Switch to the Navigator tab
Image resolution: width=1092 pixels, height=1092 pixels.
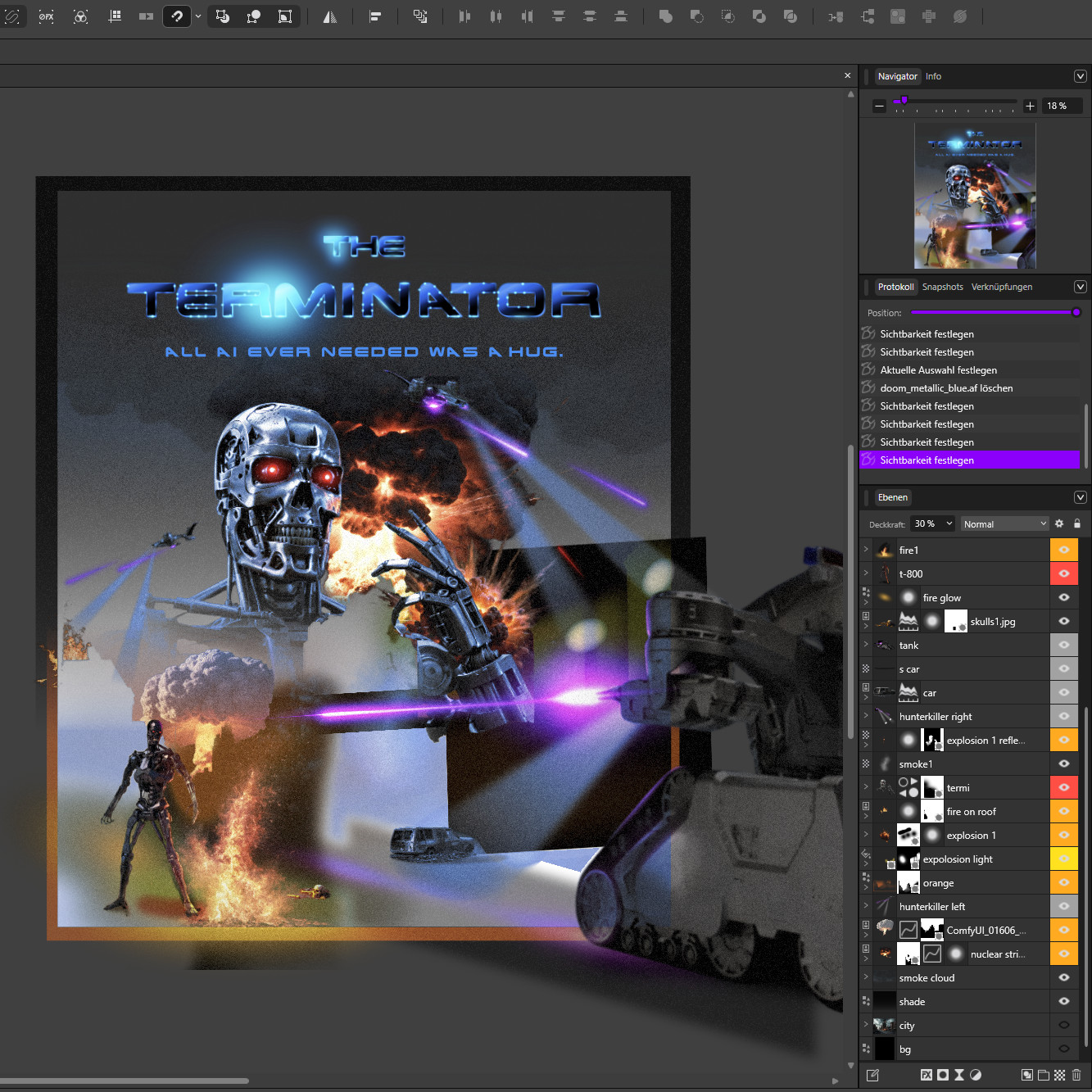898,76
